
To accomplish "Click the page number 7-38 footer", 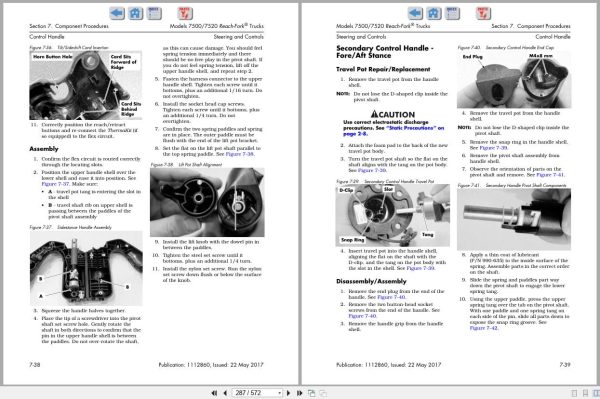I will tap(35, 365).
